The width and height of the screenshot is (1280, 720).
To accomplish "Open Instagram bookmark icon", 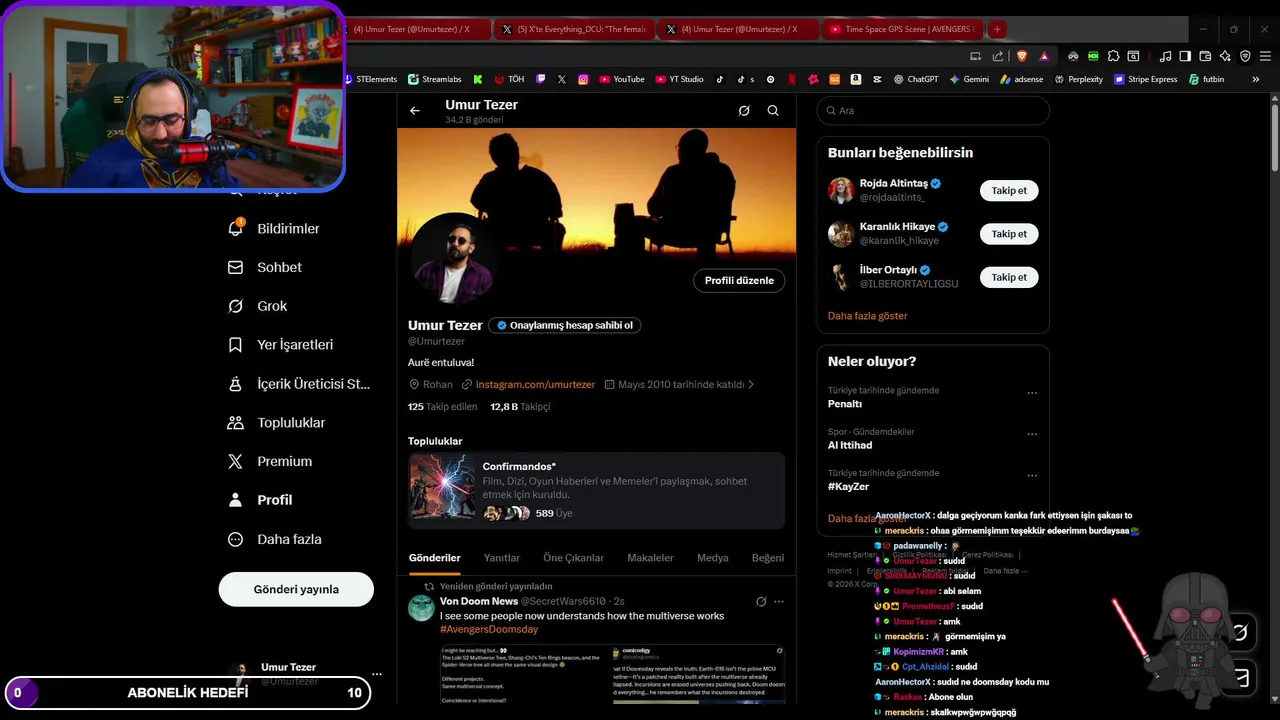I will tap(583, 79).
